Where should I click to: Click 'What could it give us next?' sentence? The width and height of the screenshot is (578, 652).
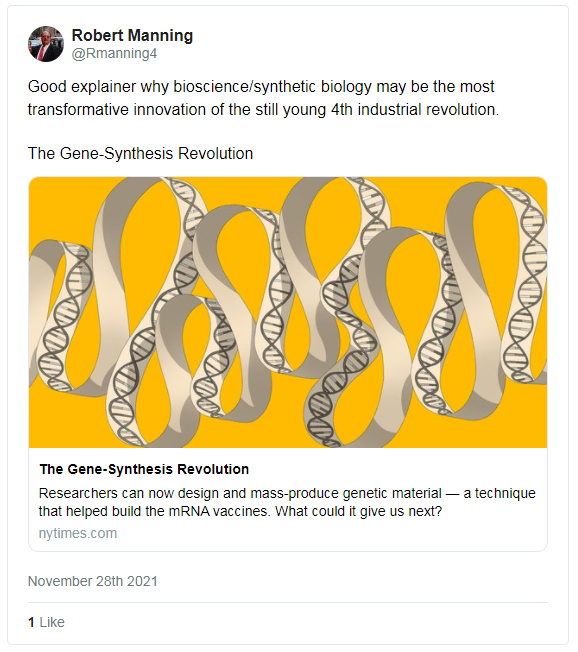pos(358,511)
